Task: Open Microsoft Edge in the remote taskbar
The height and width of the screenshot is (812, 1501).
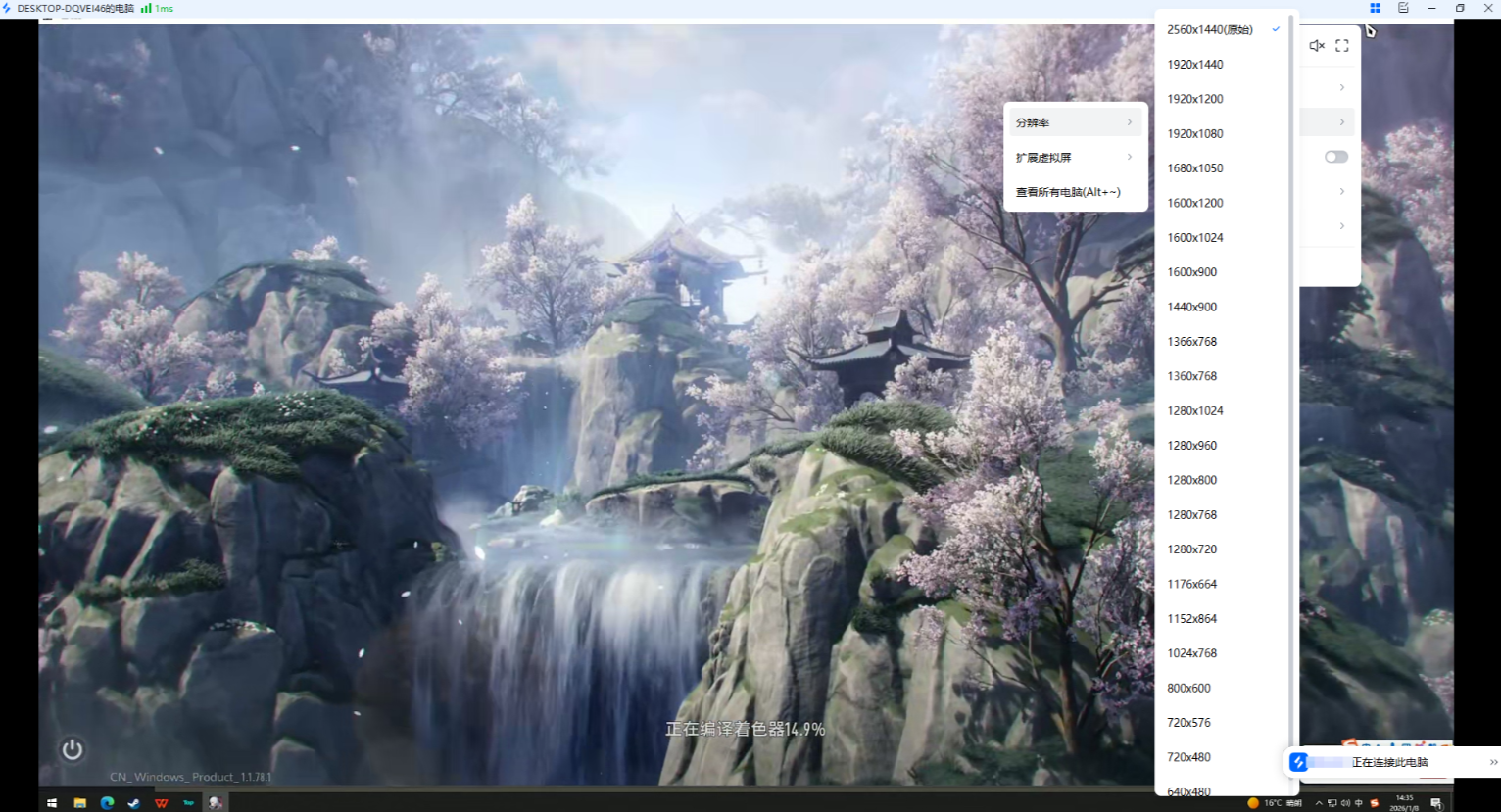Action: click(107, 803)
